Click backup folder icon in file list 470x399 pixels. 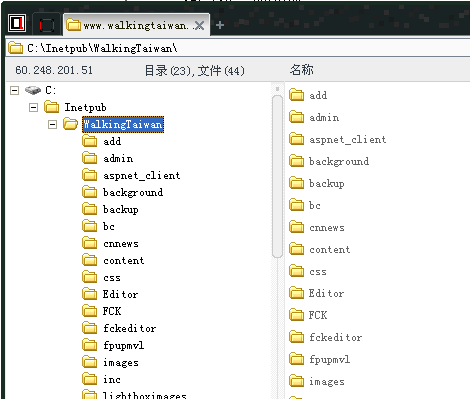[297, 183]
